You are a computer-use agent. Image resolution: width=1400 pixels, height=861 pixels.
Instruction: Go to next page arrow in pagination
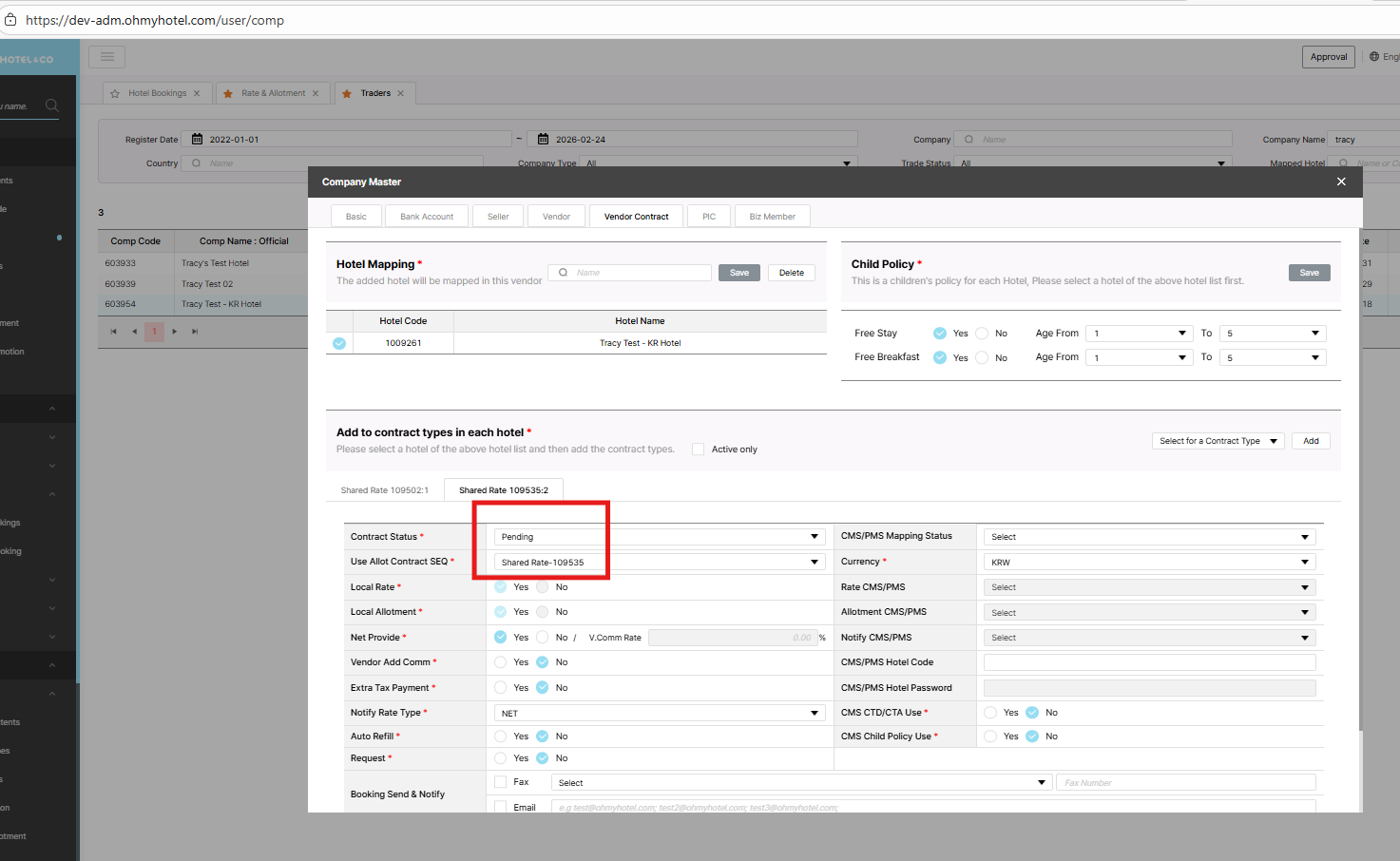tap(175, 332)
